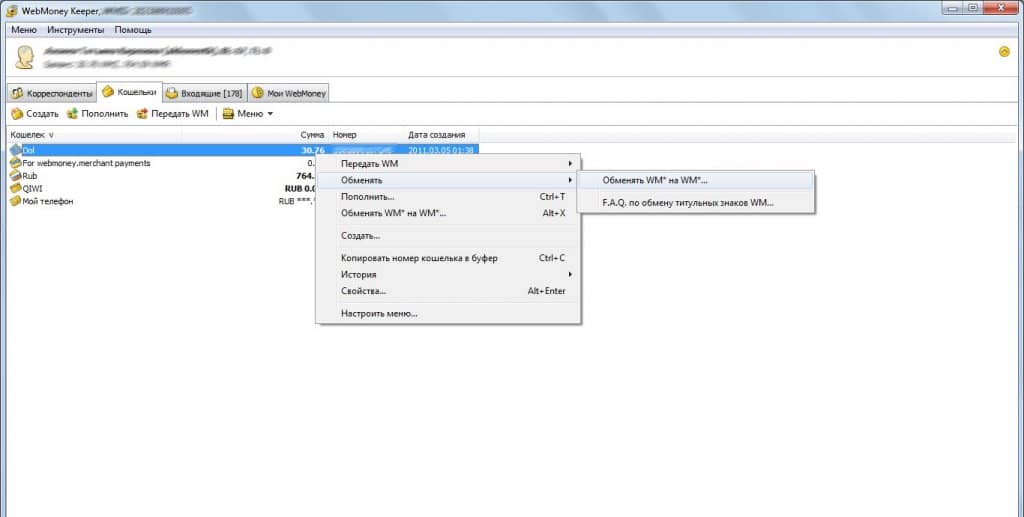Screen dimensions: 1024x517
Task: Switch to the Корреспонденты tab
Action: [52, 93]
